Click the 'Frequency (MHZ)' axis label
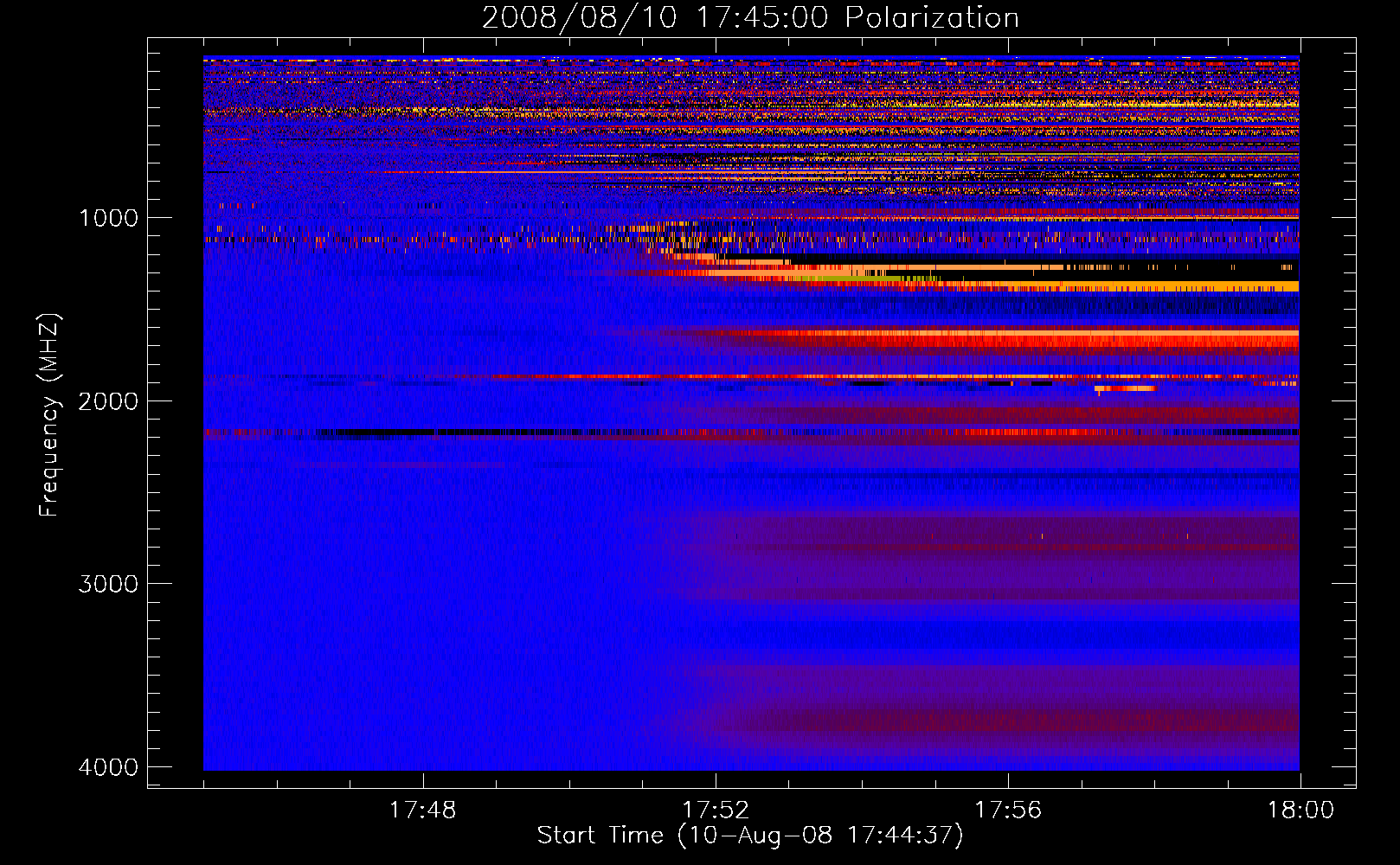 49,415
